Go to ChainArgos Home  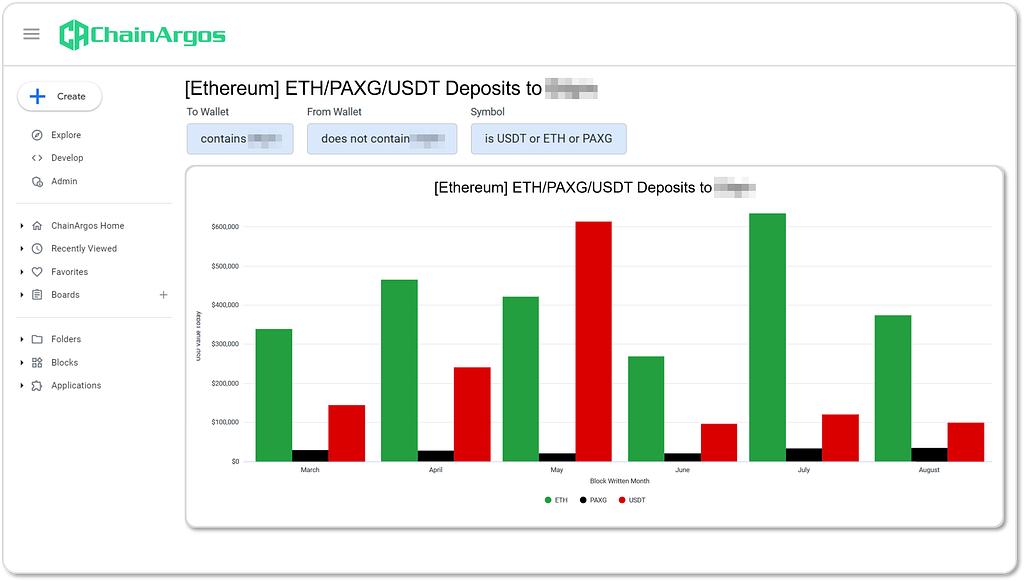click(88, 226)
